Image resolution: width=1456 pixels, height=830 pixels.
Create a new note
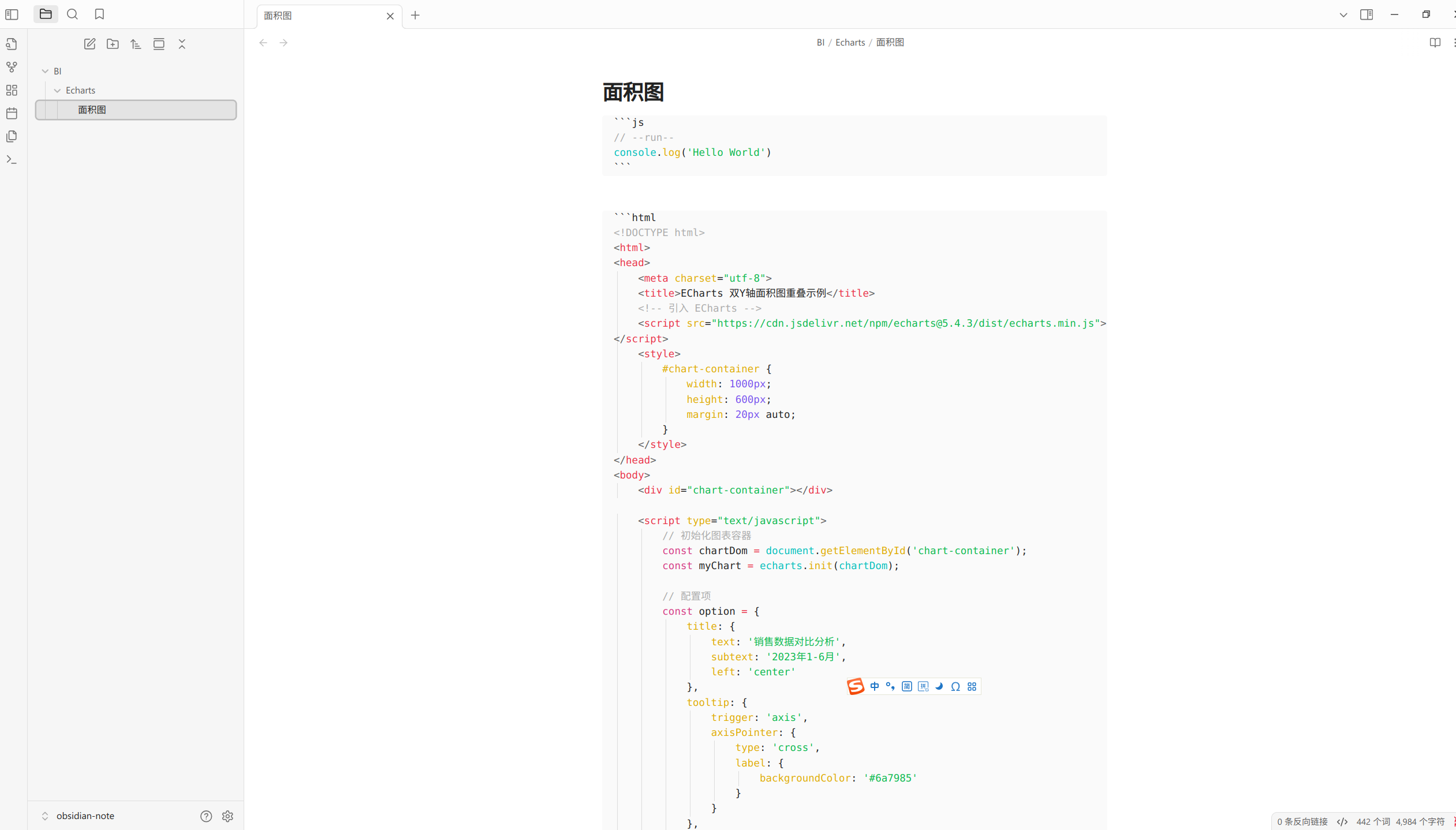89,44
